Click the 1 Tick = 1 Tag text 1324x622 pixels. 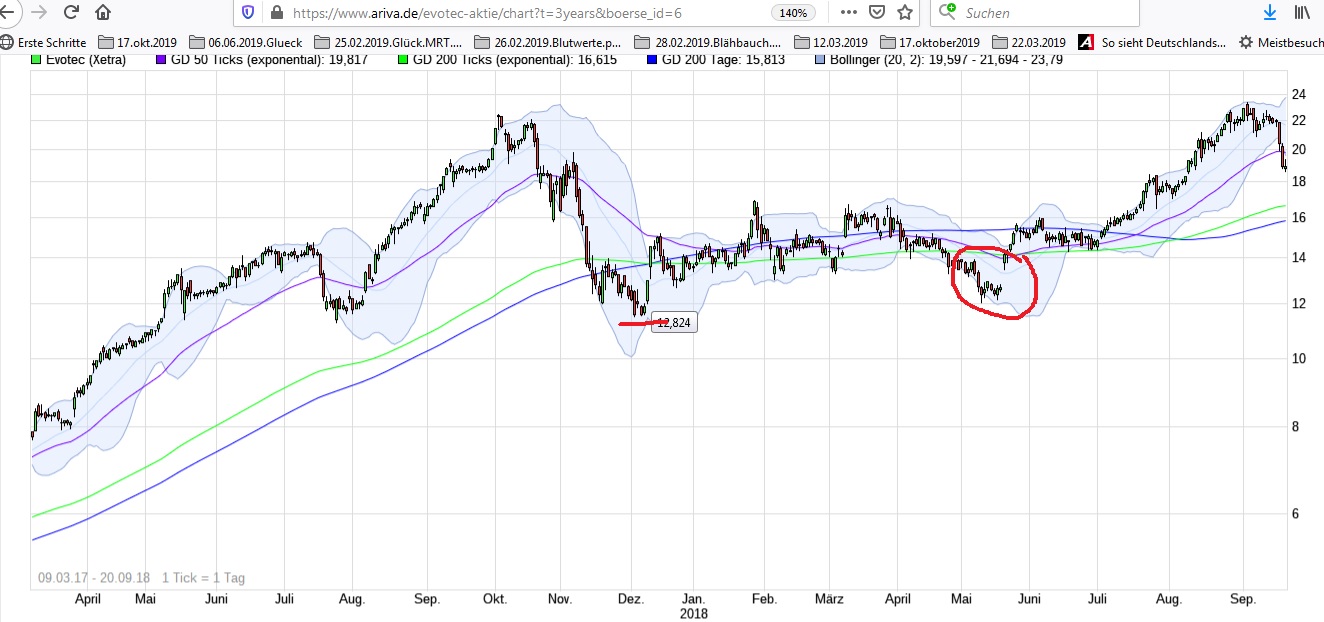pyautogui.click(x=203, y=578)
